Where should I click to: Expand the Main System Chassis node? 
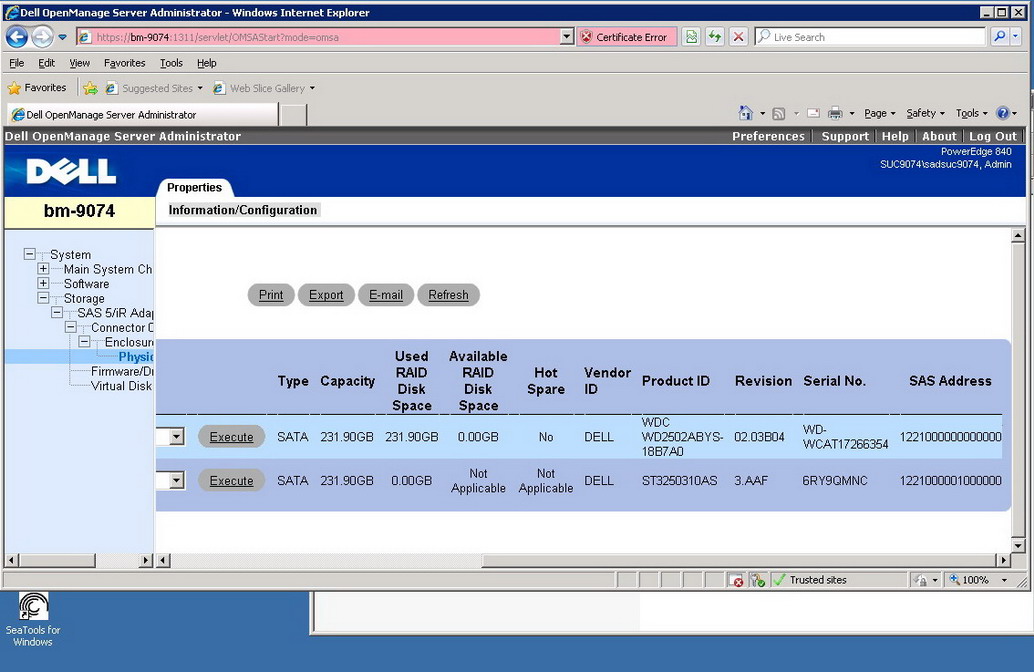pyautogui.click(x=43, y=268)
